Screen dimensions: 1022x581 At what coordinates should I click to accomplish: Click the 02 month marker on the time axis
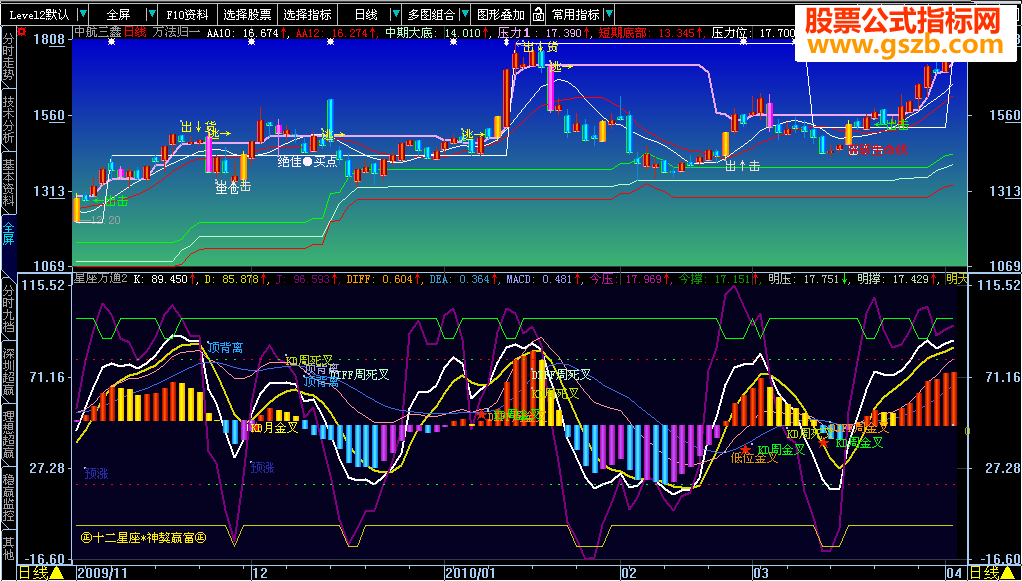[x=628, y=573]
